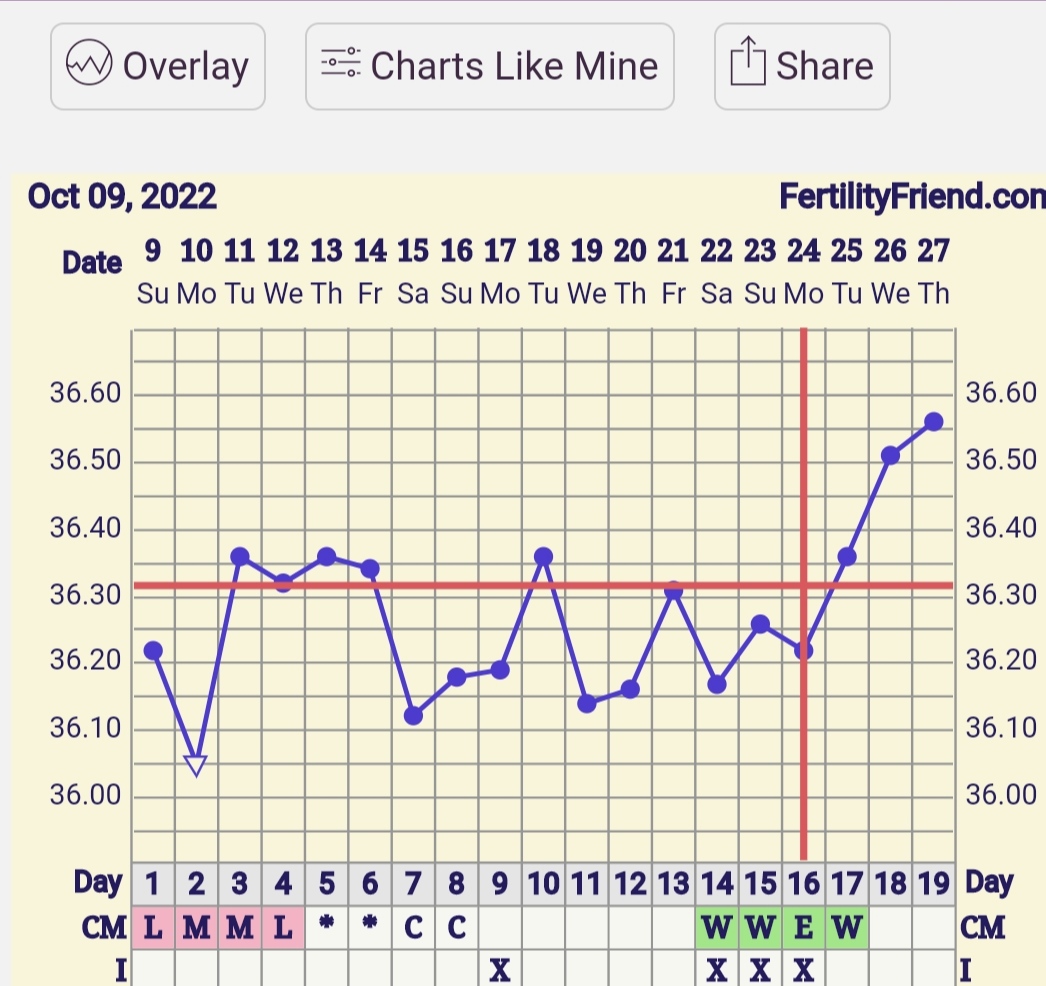Click the lowest temperature dot on Oct 15

(413, 715)
